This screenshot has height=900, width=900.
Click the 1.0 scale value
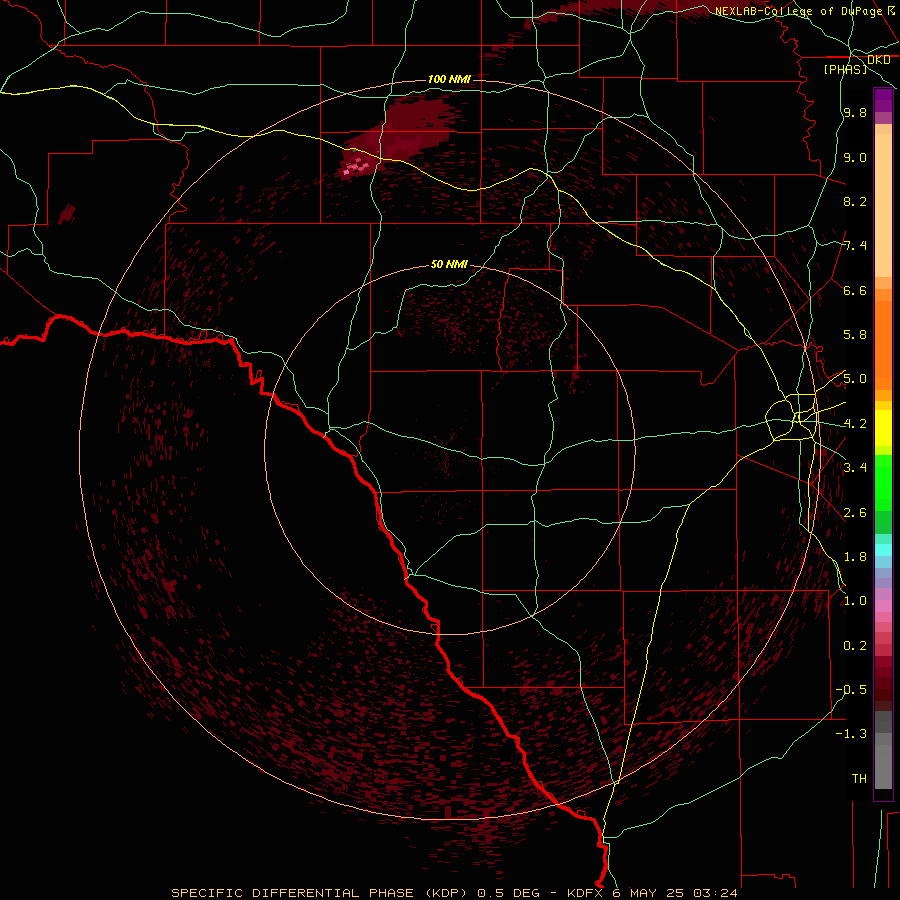(855, 601)
